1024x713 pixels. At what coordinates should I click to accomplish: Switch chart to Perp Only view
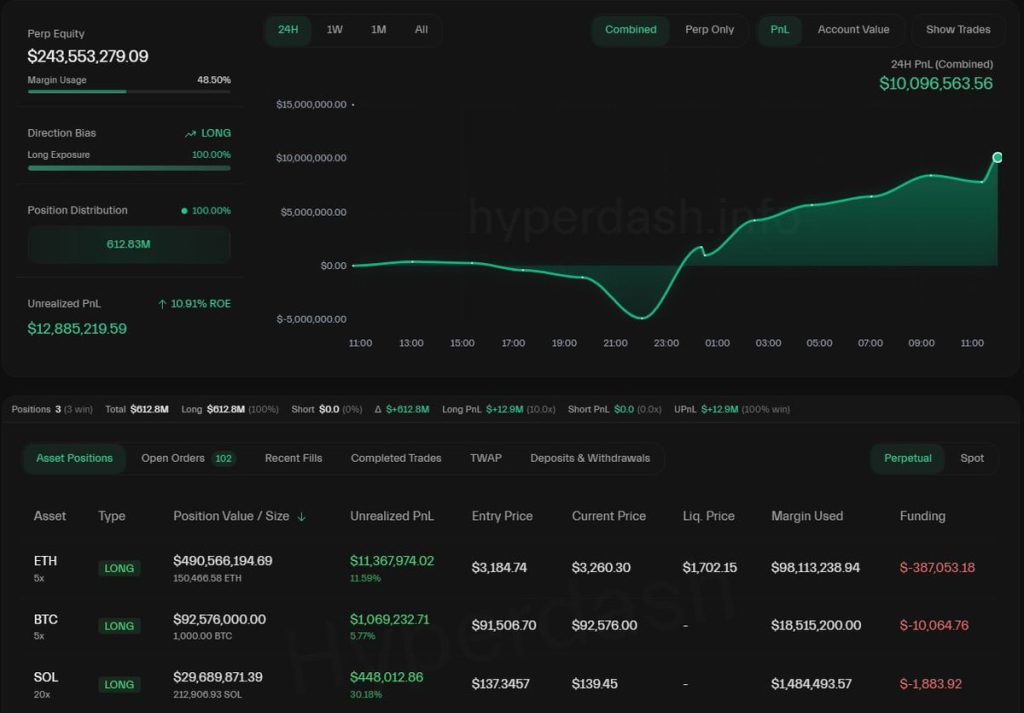710,30
